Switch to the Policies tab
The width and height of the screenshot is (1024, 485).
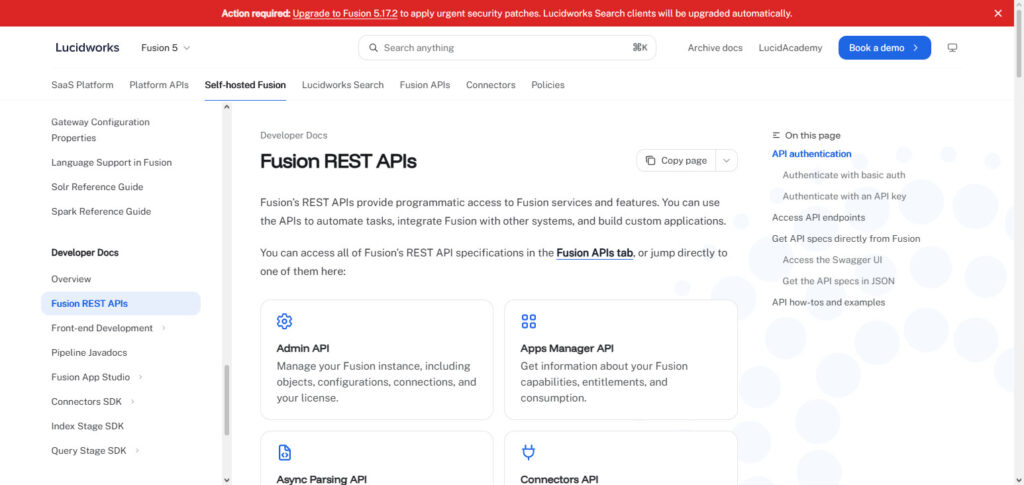(x=548, y=85)
